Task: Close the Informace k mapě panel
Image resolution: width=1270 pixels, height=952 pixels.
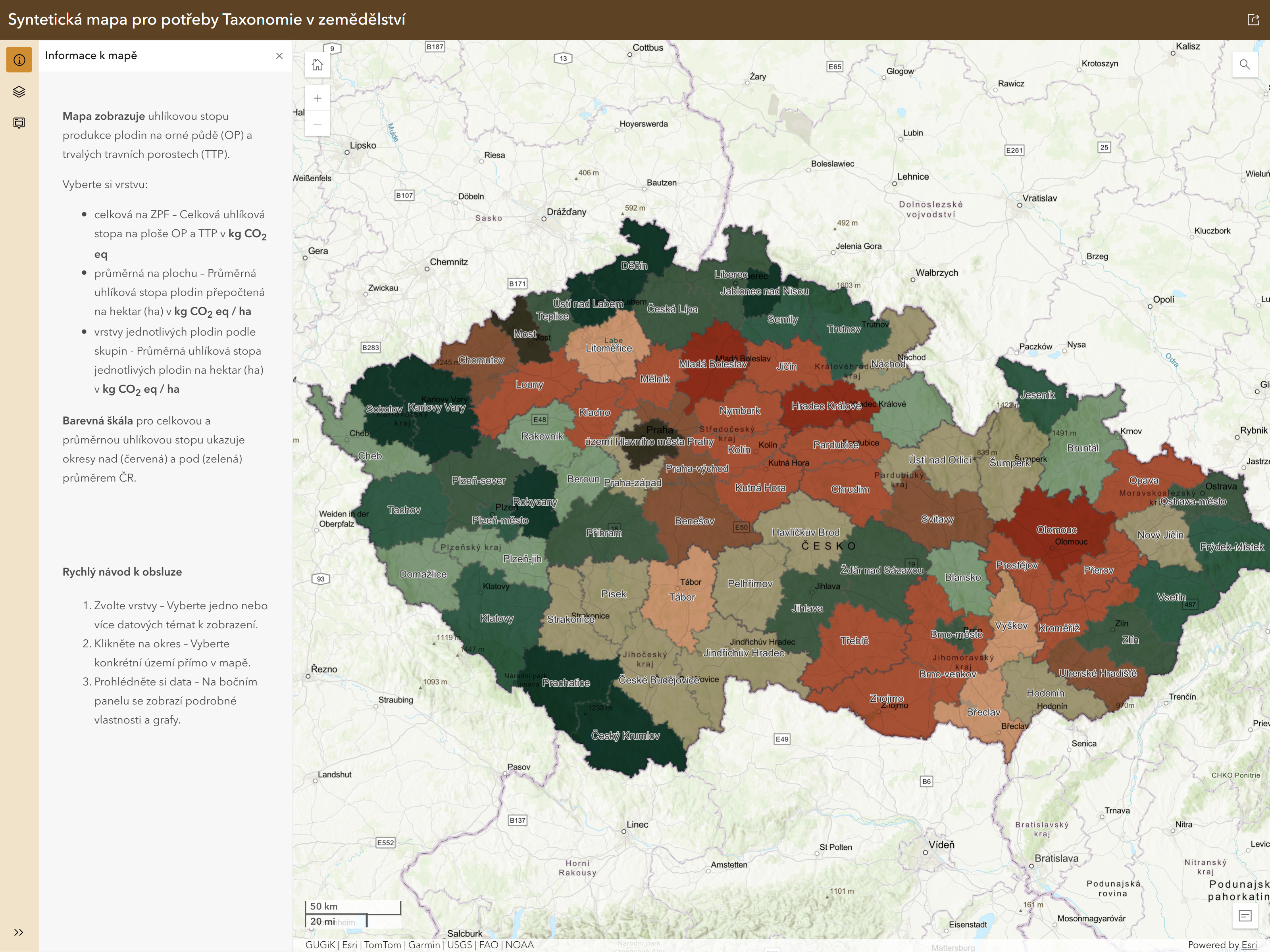Action: click(x=279, y=56)
